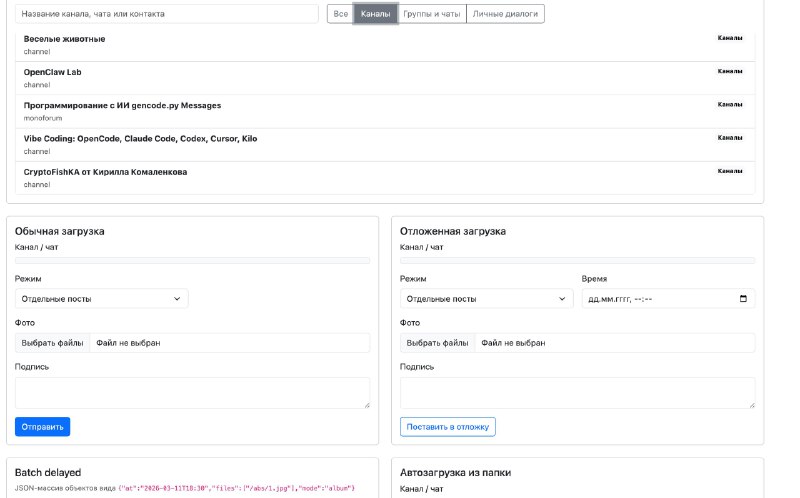Click Выбрать файлы in Отложенная загрузка
This screenshot has width=800, height=498.
pos(438,343)
